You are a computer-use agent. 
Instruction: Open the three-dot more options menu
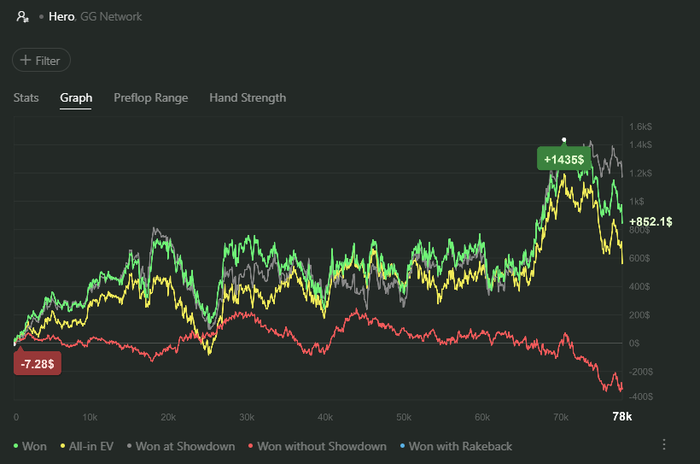click(664, 445)
